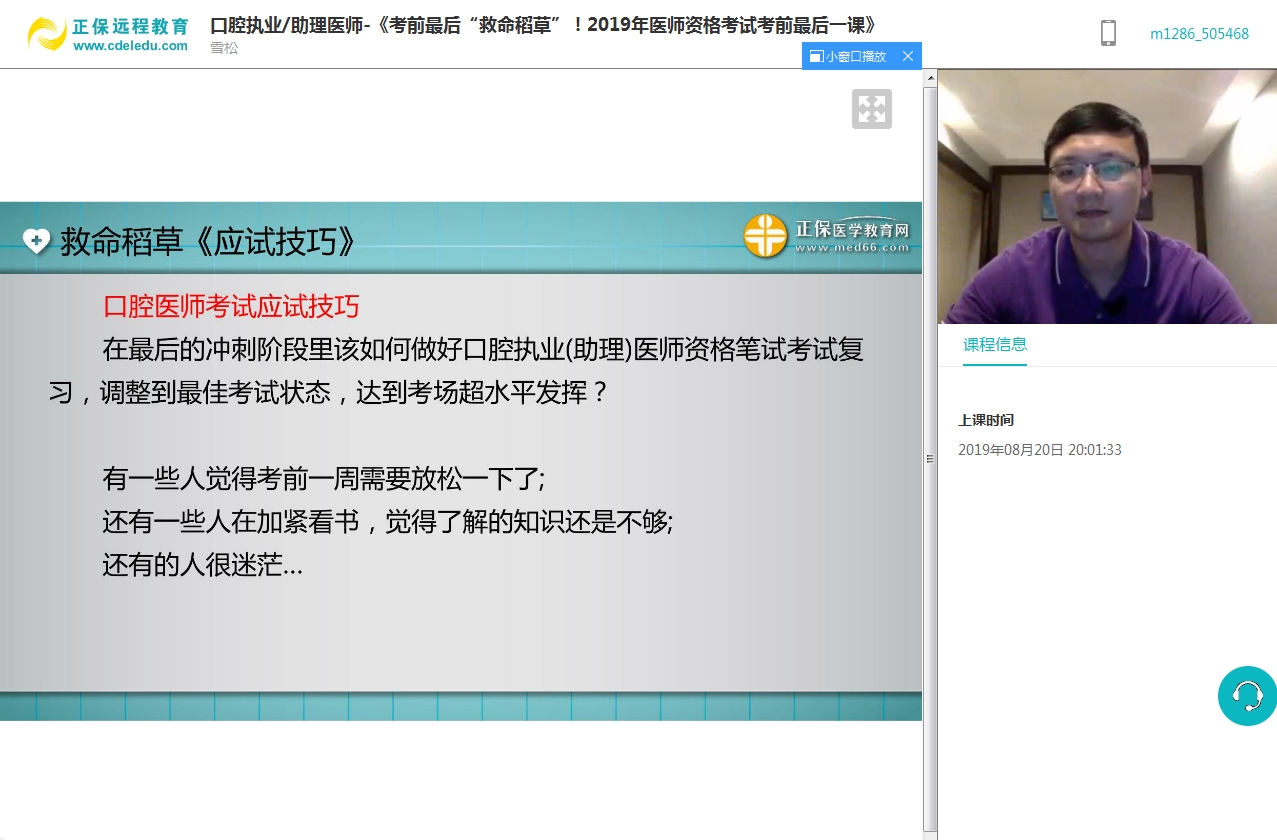Click the www.cdeledu.com site address

coord(130,46)
